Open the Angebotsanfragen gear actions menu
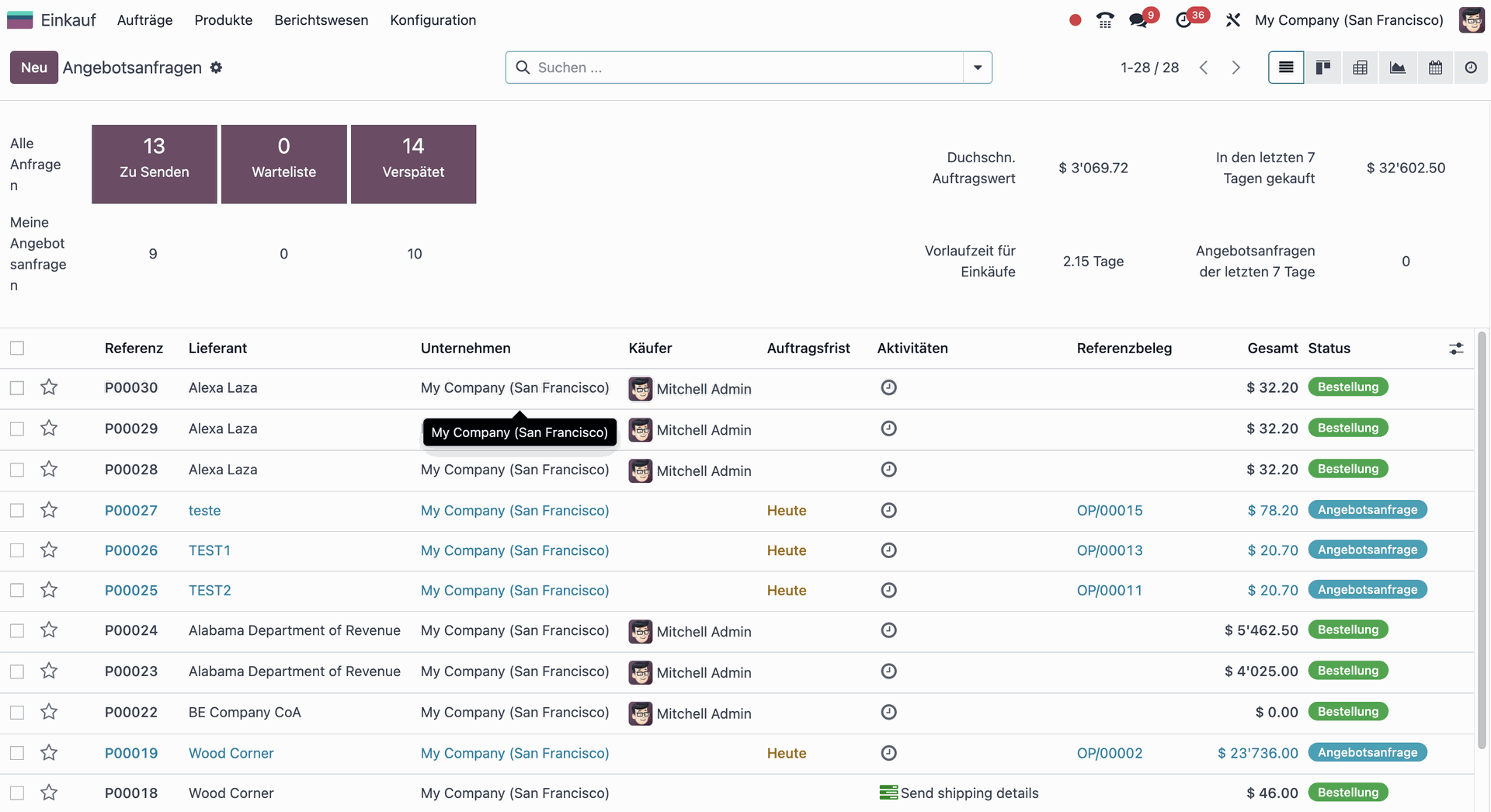The height and width of the screenshot is (812, 1491). [x=216, y=68]
